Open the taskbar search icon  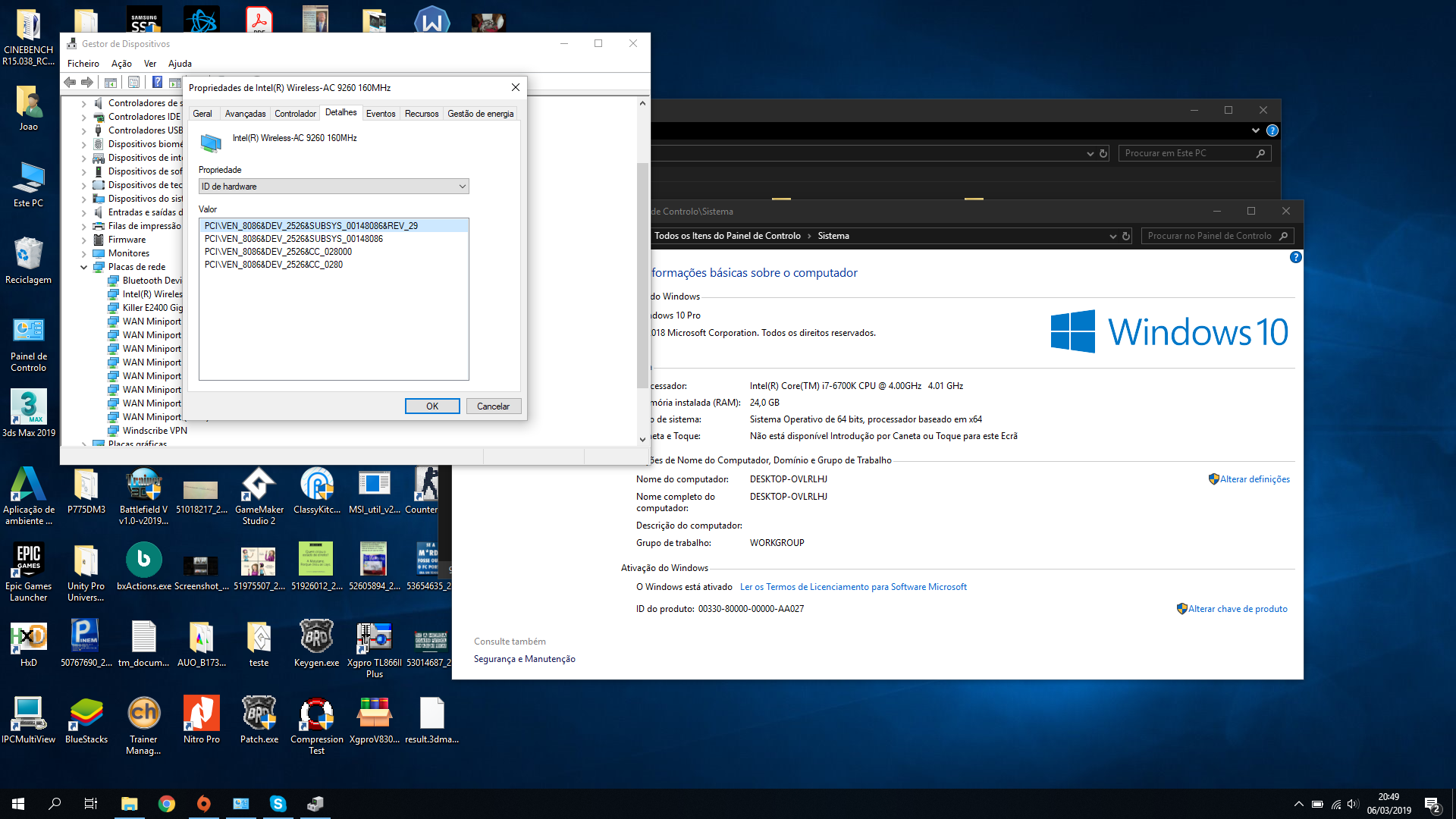55,804
